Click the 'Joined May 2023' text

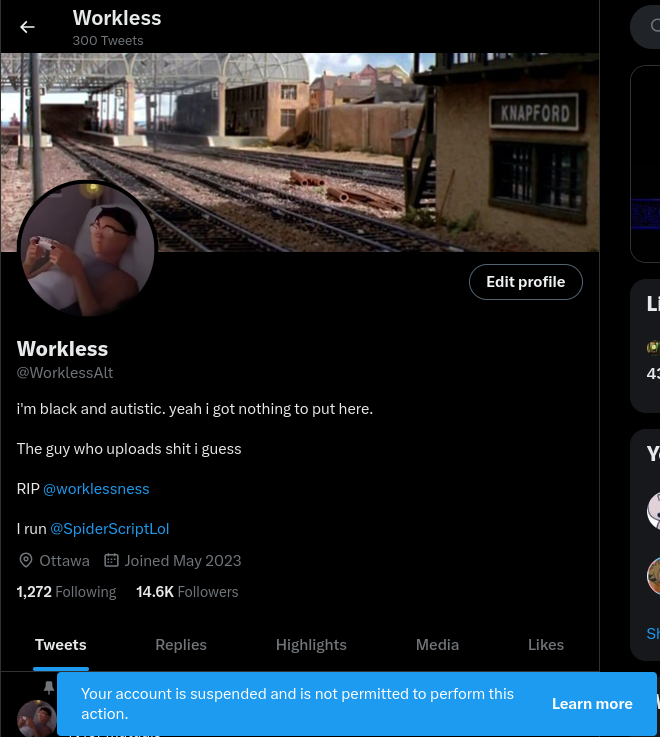[x=183, y=560]
